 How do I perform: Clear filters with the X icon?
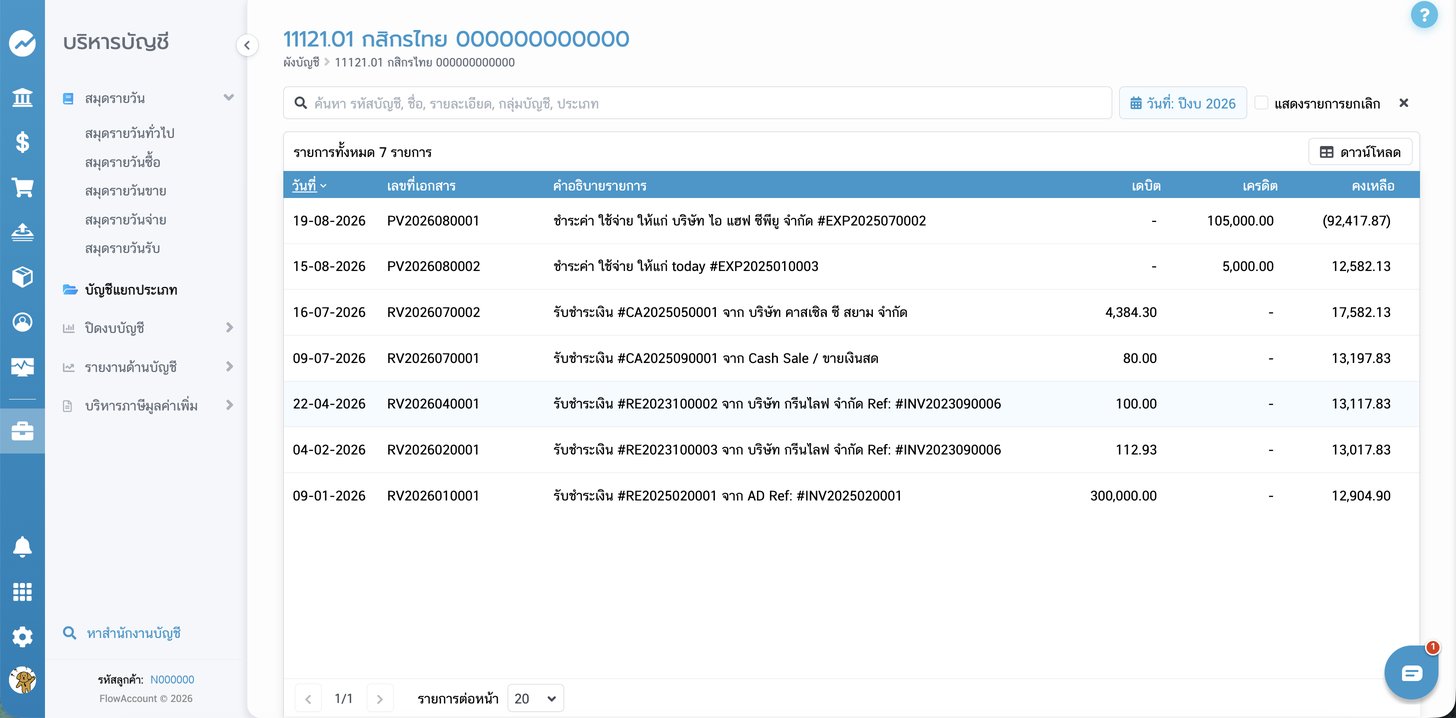pyautogui.click(x=1403, y=103)
